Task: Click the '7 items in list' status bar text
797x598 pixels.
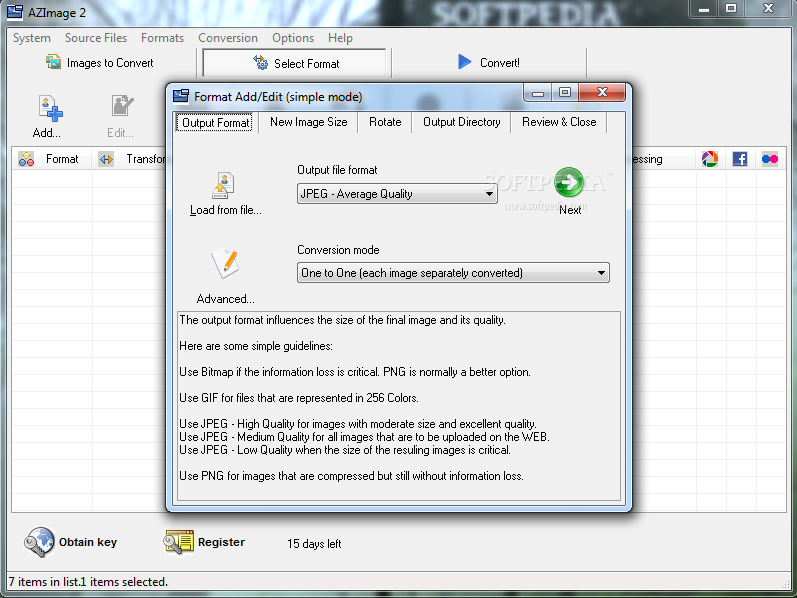Action: click(x=88, y=582)
